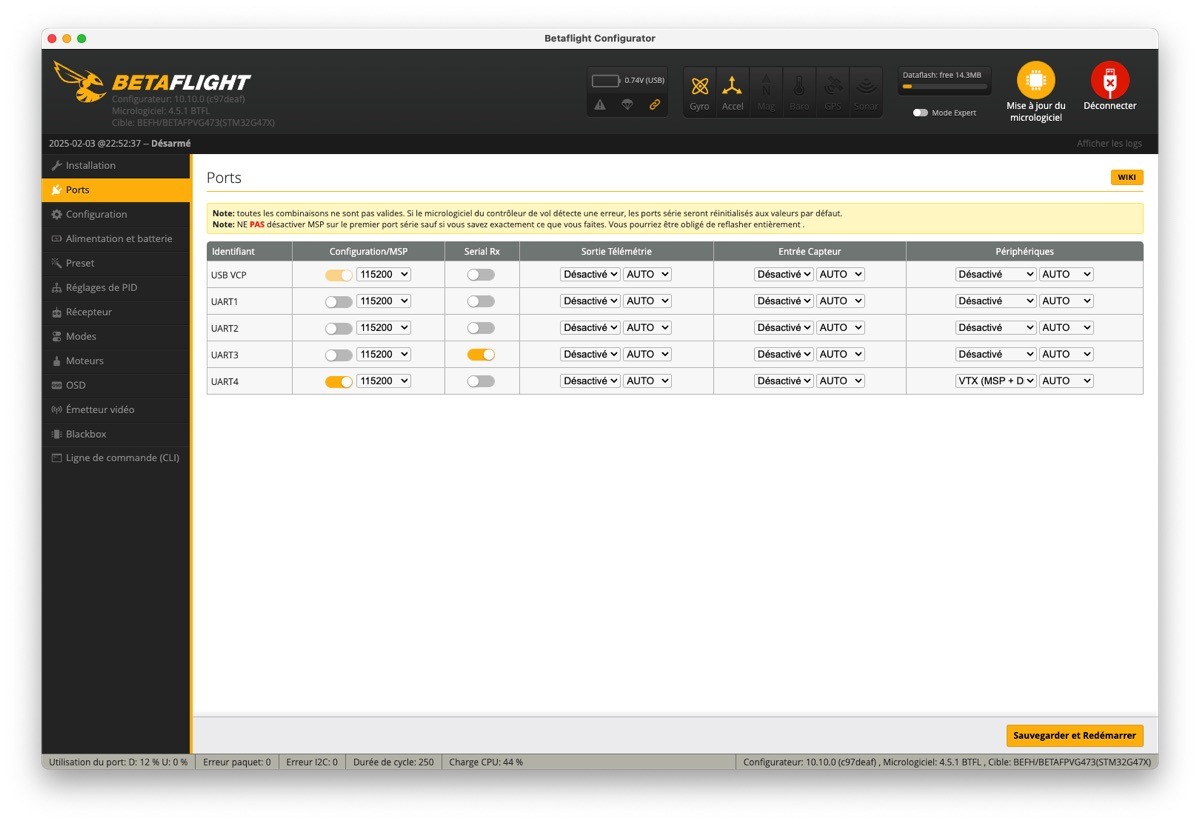Open the WIKI link button
The width and height of the screenshot is (1200, 824).
click(x=1127, y=177)
